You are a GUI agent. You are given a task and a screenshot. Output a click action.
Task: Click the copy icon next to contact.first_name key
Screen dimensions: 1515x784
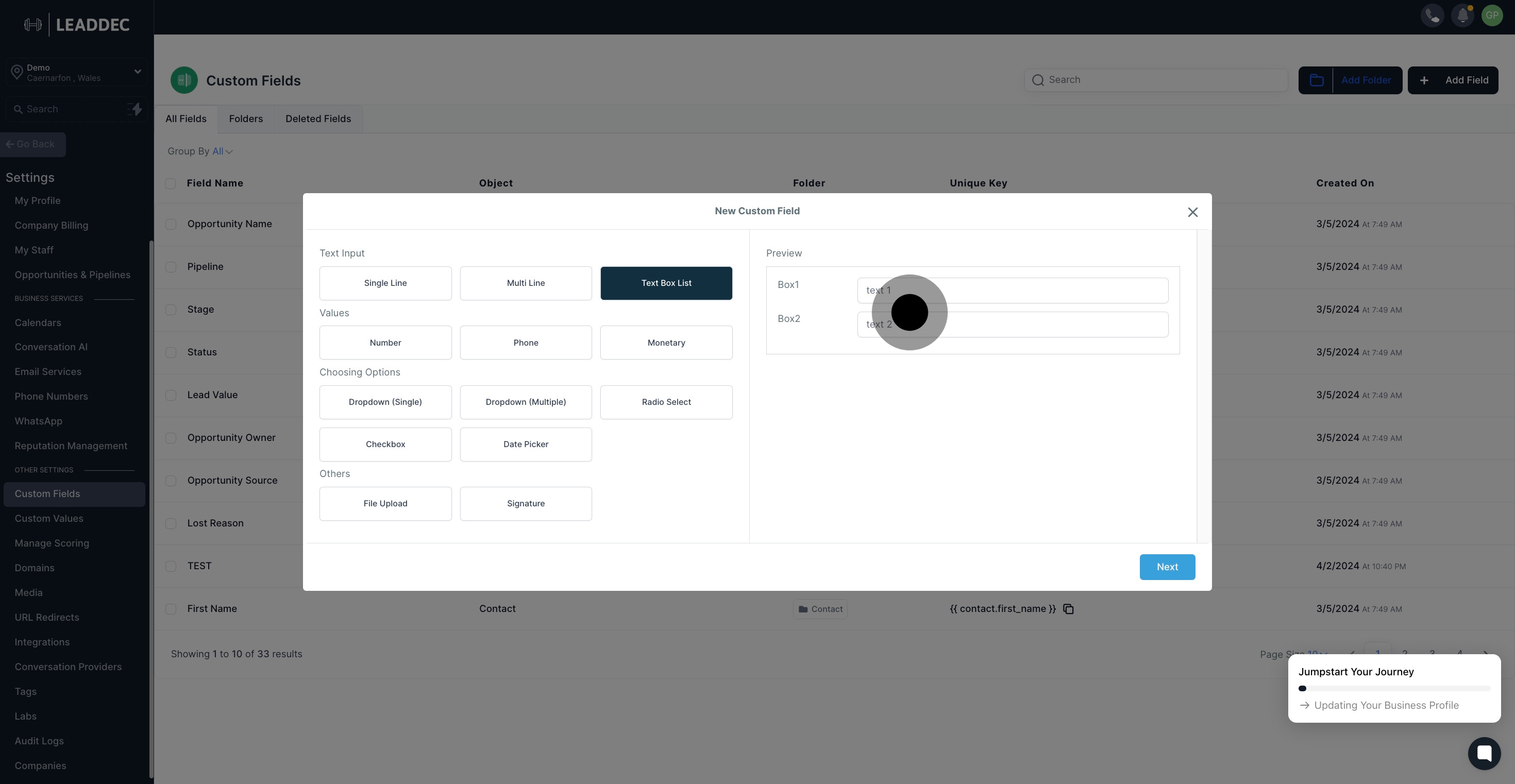click(1069, 609)
